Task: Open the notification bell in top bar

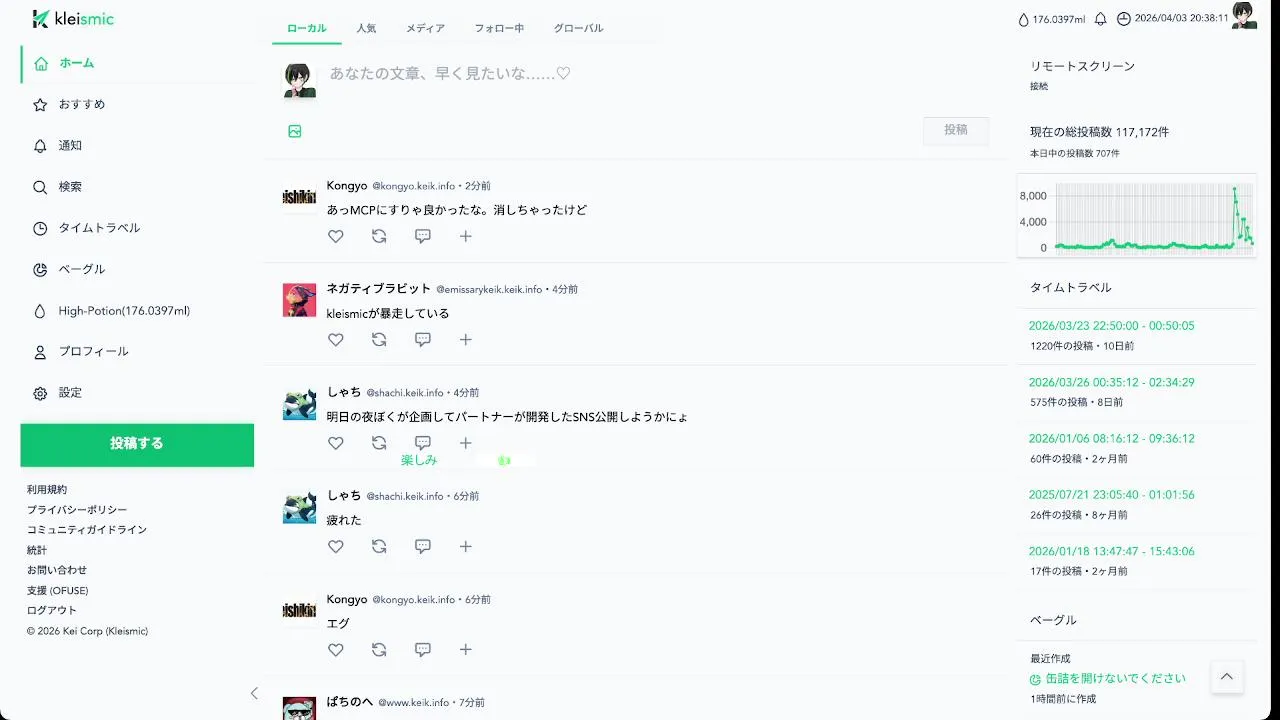Action: point(1101,19)
